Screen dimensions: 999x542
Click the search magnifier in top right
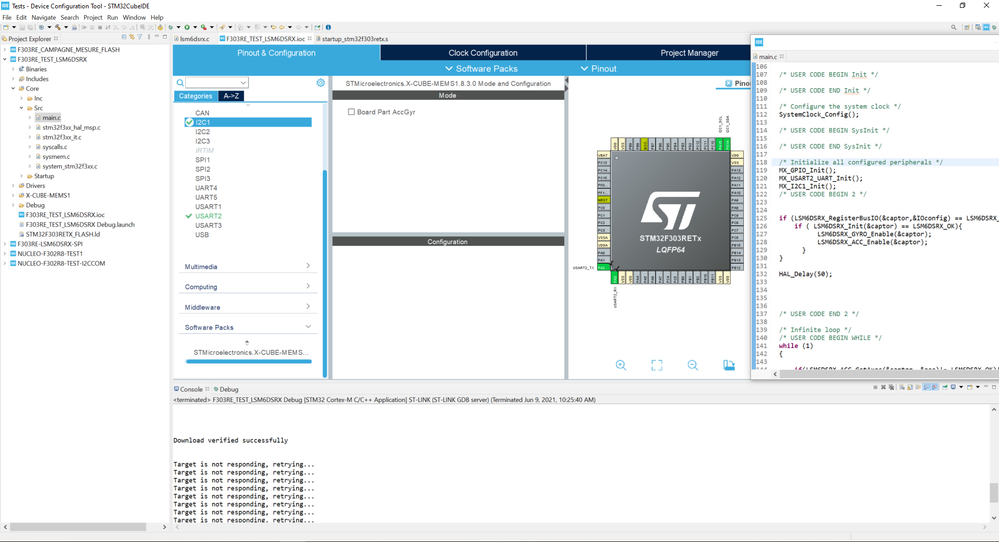tap(954, 27)
